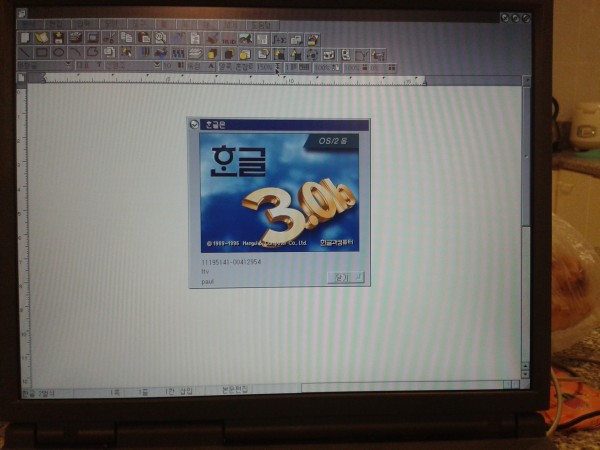
Task: Select the straight line drawing tool
Action: click(x=25, y=52)
